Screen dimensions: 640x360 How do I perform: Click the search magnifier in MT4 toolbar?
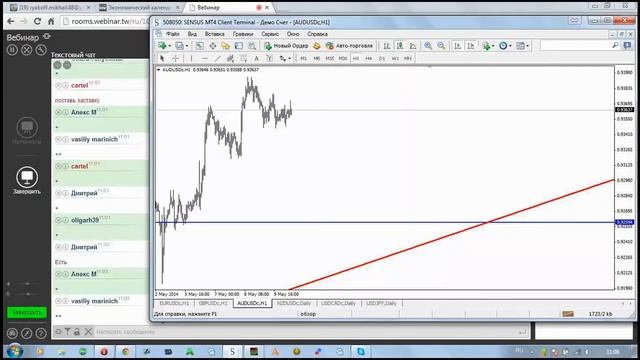point(615,45)
